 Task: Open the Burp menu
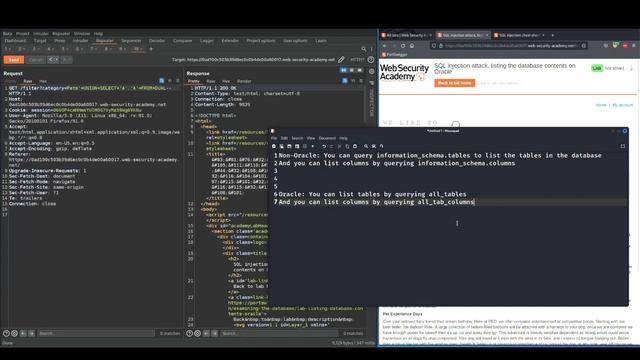point(7,34)
